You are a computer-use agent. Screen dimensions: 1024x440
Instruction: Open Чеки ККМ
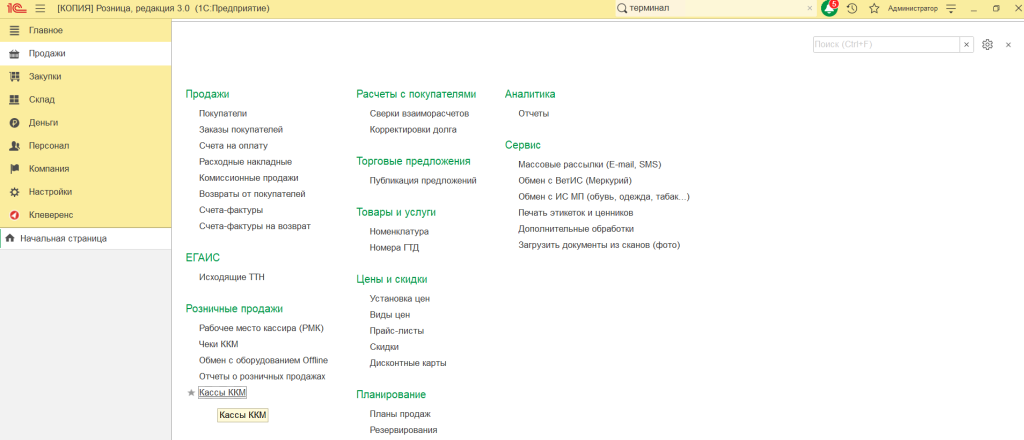click(219, 344)
